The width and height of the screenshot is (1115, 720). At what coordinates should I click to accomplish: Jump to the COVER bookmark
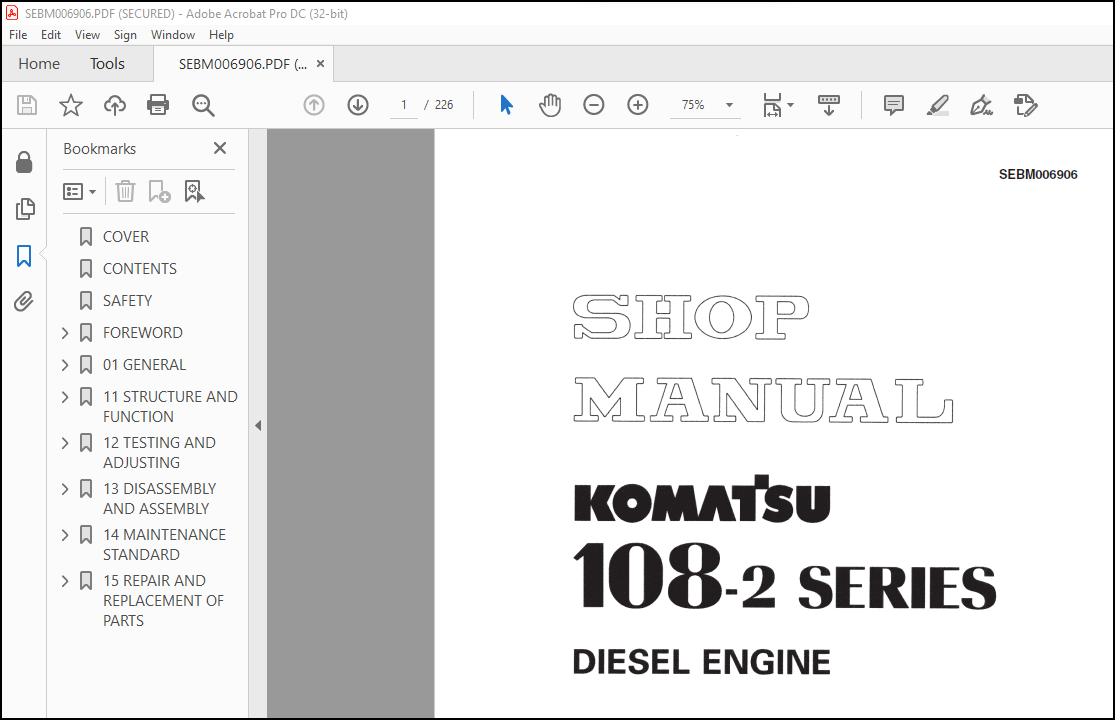point(126,237)
